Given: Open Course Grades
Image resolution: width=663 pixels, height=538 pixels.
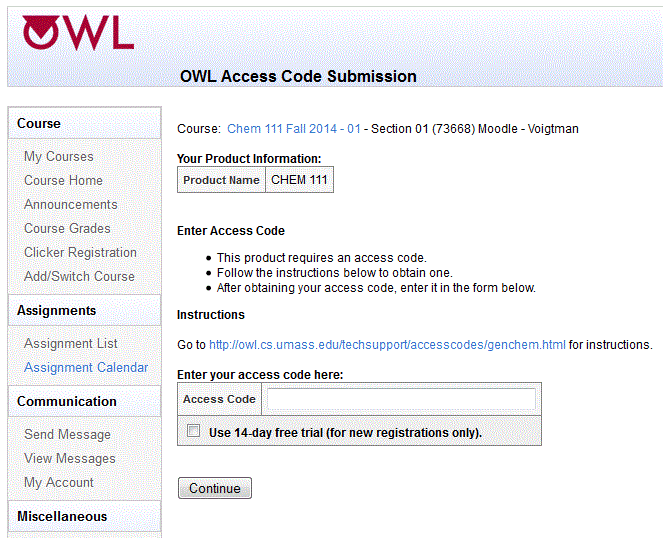Looking at the screenshot, I should [x=68, y=229].
